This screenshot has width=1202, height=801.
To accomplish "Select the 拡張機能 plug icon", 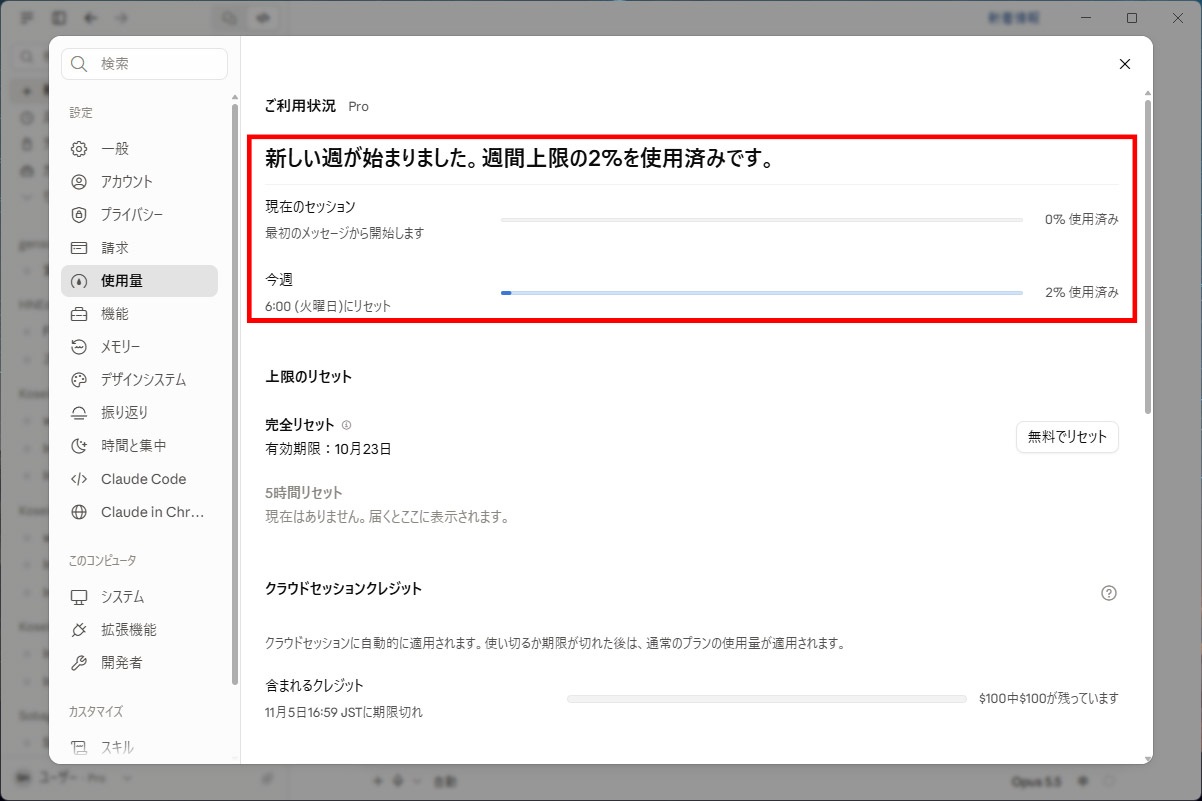I will click(x=80, y=630).
